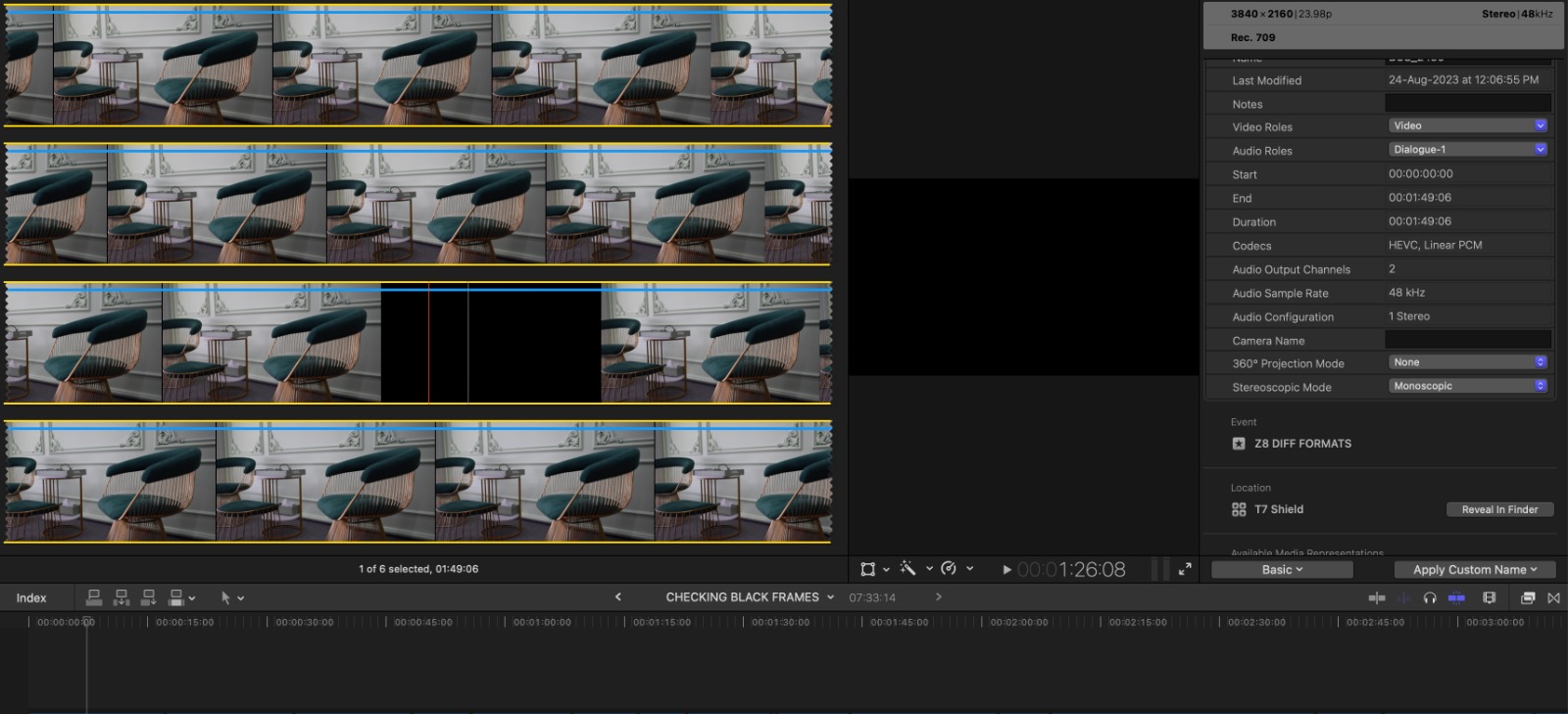Go back in timeline history arrow
Viewport: 1568px width, 714px height.
pos(617,596)
